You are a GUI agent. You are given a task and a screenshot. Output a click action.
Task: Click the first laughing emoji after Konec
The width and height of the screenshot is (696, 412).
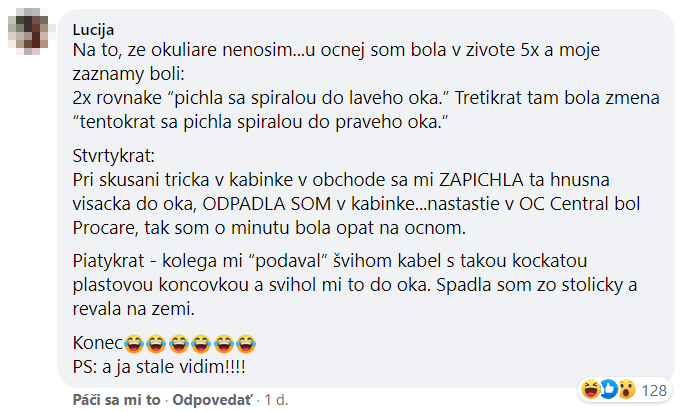point(134,344)
